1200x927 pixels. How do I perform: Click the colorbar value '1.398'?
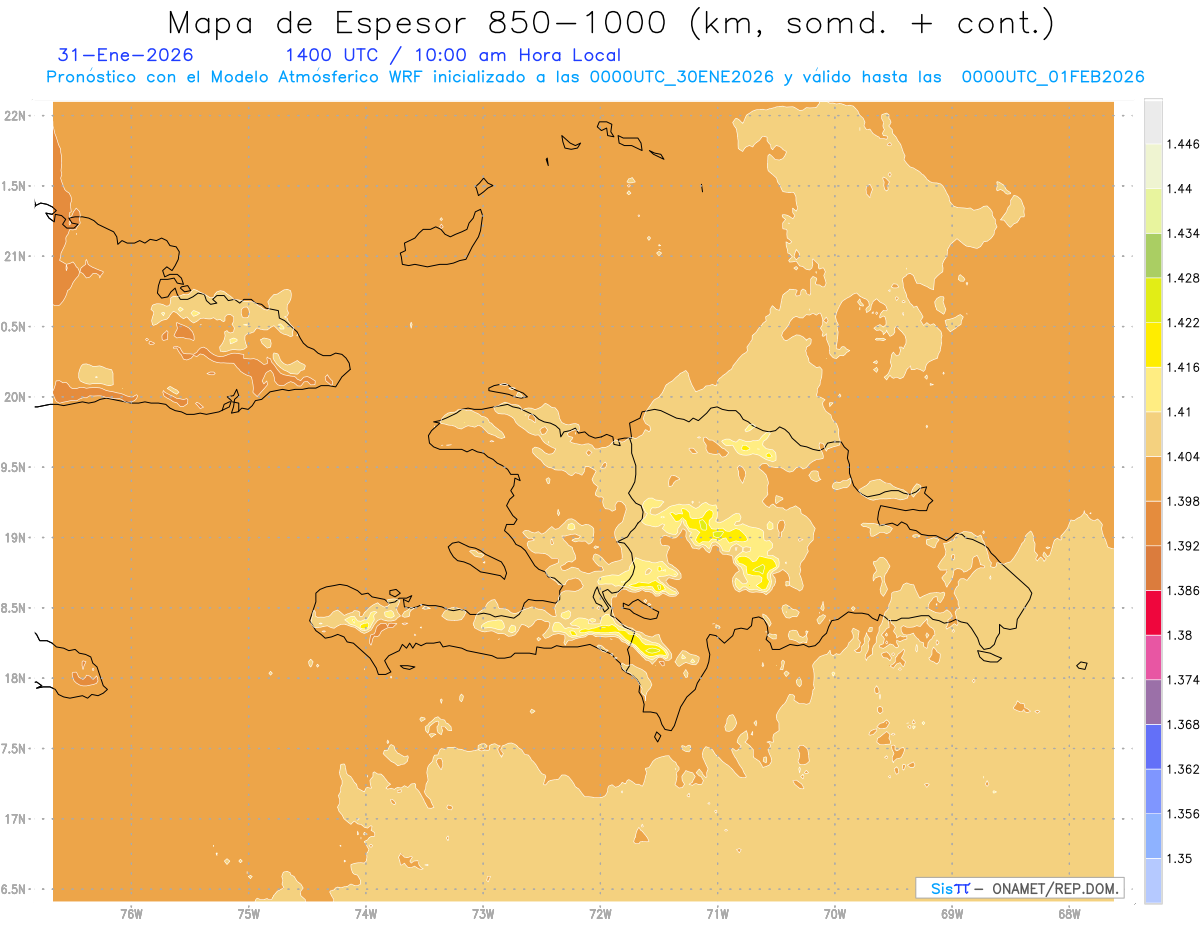[1184, 501]
